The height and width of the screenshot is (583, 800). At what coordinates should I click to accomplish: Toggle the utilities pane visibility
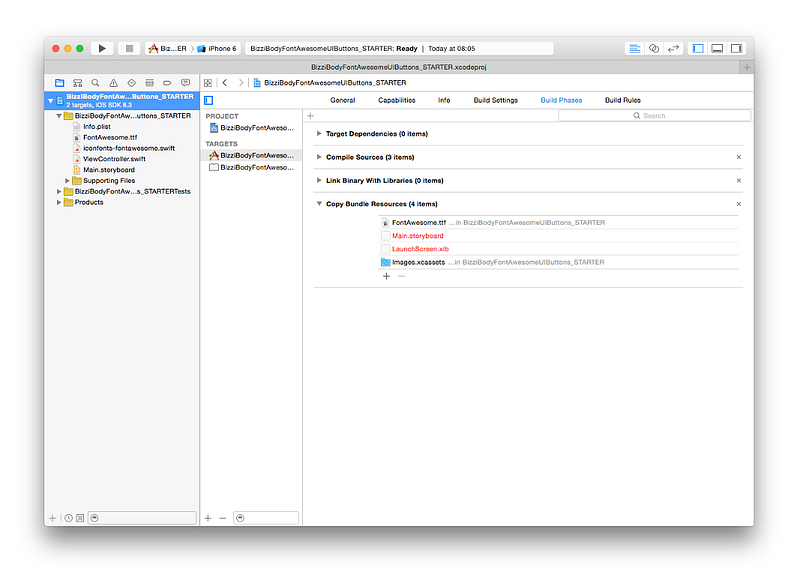(x=736, y=48)
